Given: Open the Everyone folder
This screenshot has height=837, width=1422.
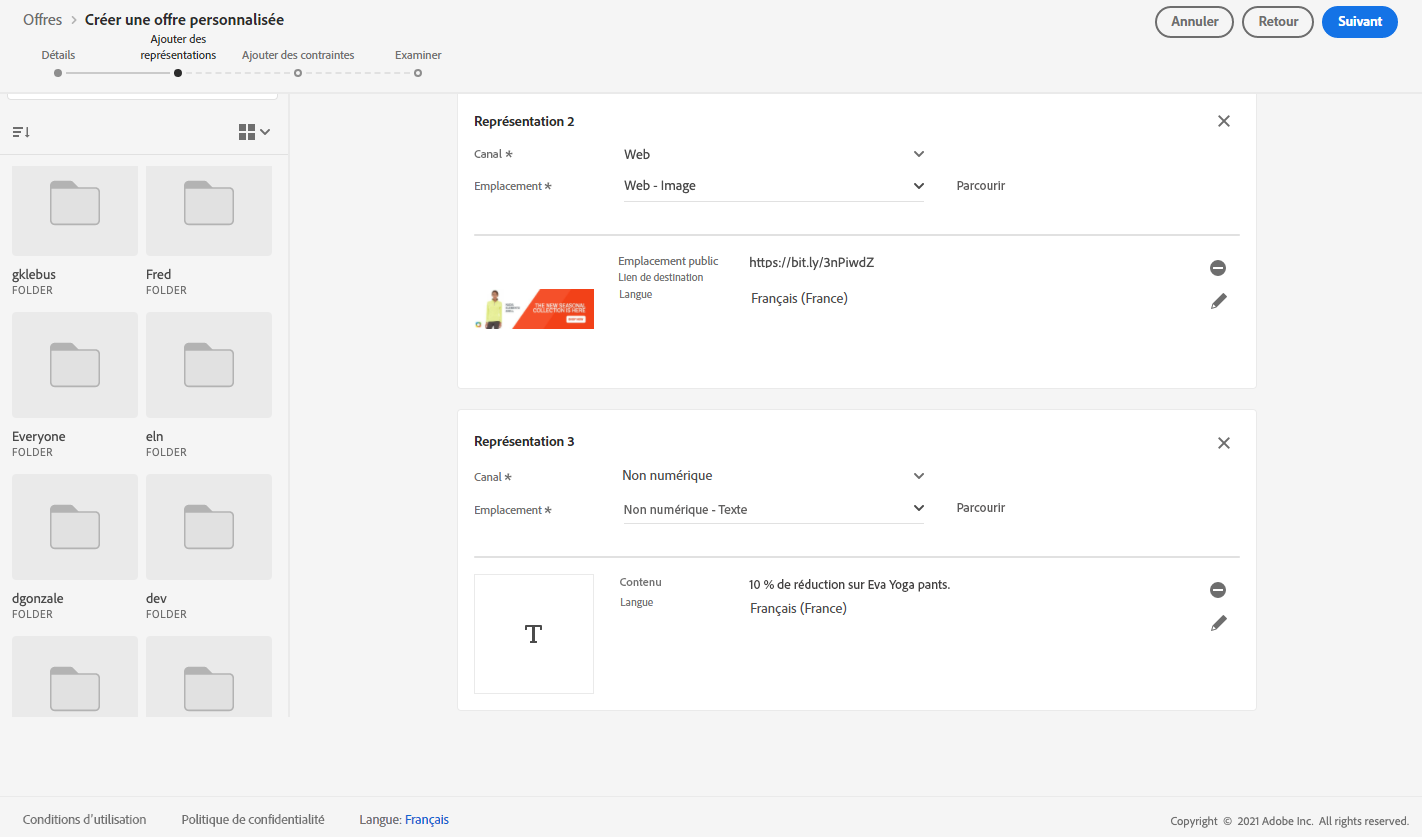Looking at the screenshot, I should (75, 365).
